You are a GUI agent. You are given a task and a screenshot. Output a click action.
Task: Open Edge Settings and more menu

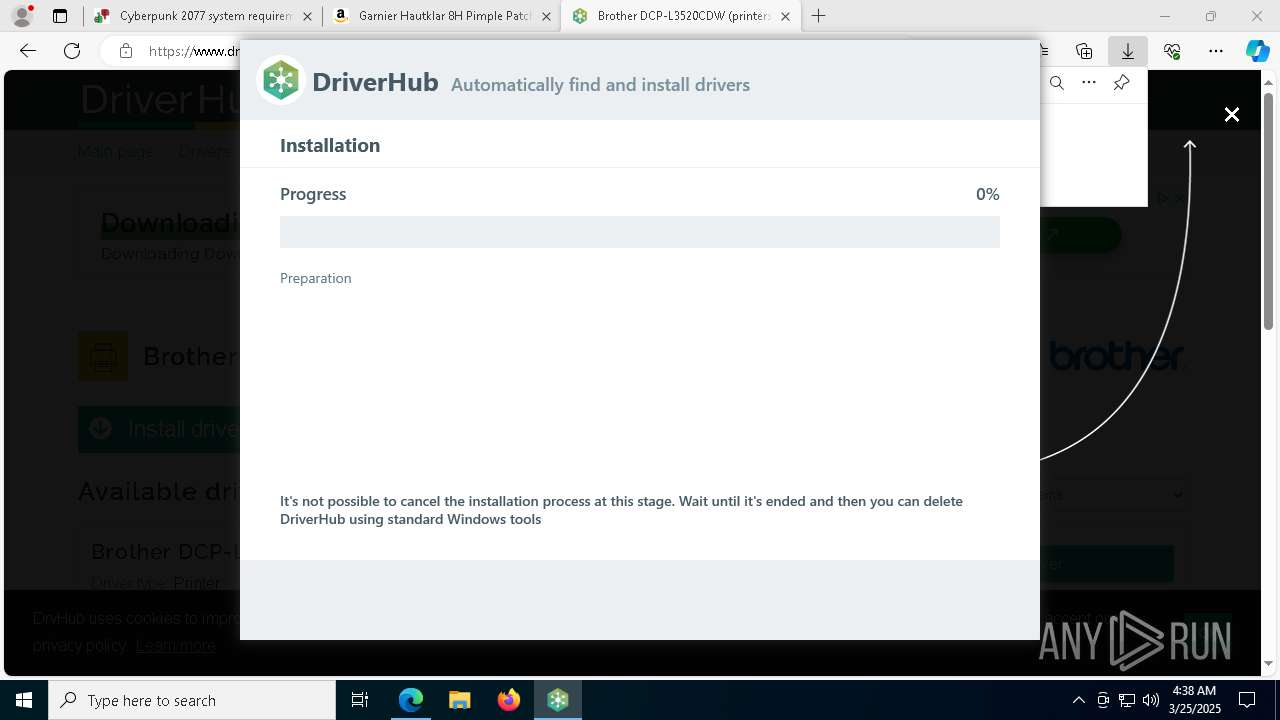point(1216,51)
